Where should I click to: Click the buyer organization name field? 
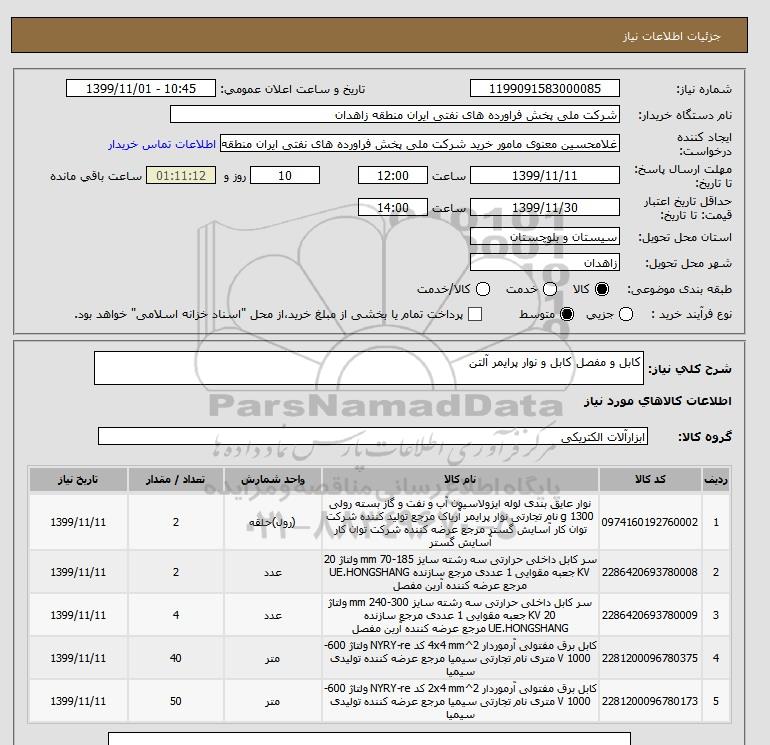[395, 114]
